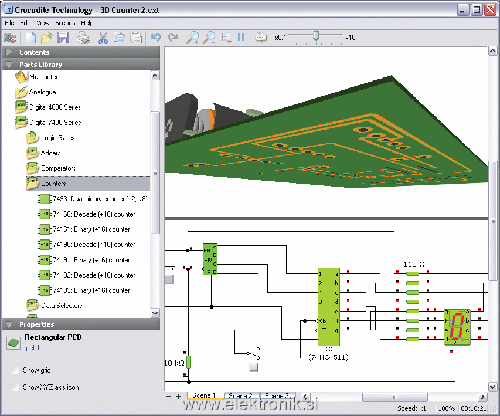This screenshot has height=416, width=500.
Task: Paste from the clipboard toolbar icon
Action: pyautogui.click(x=136, y=37)
